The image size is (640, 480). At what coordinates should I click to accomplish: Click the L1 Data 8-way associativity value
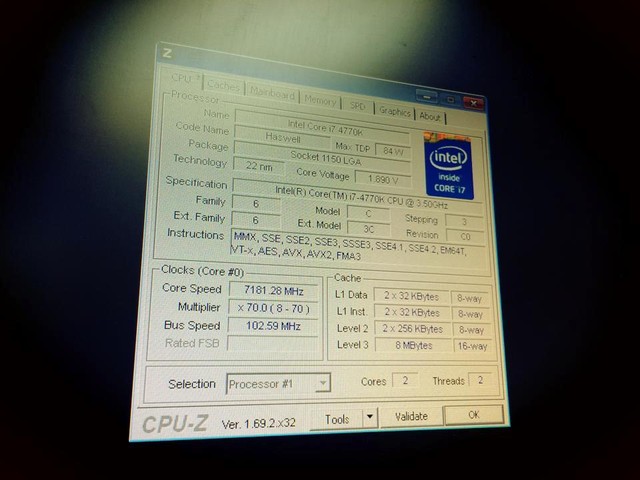[x=469, y=298]
